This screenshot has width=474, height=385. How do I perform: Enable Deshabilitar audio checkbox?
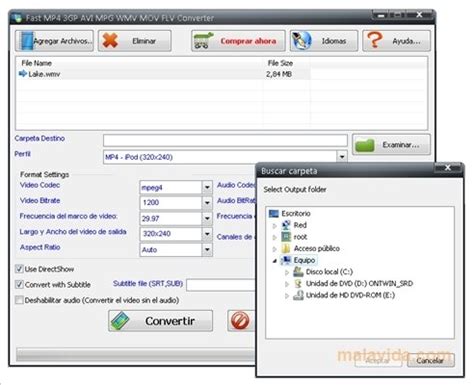click(x=19, y=300)
